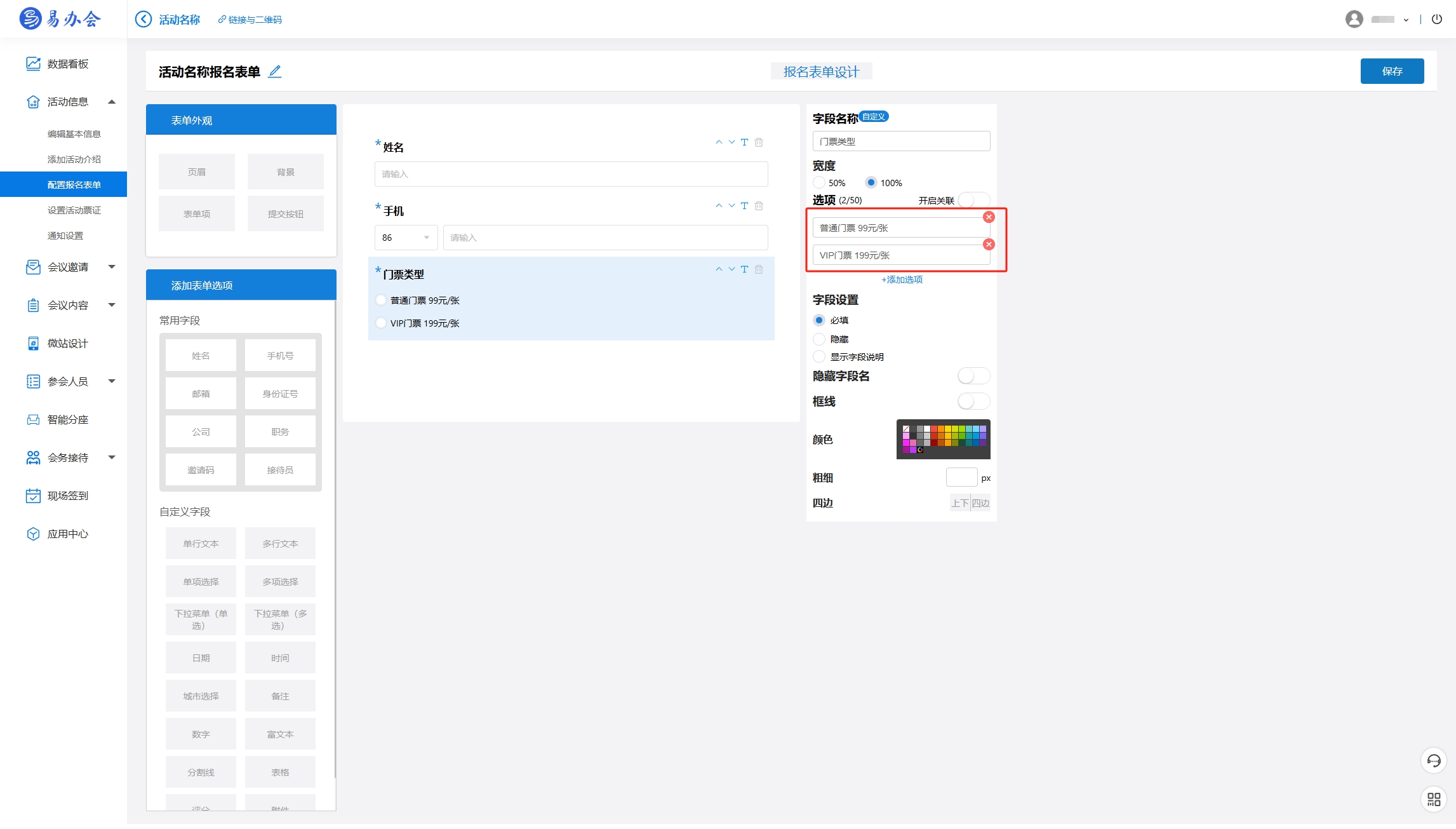
Task: Click the blue 保存 button
Action: coord(1392,71)
